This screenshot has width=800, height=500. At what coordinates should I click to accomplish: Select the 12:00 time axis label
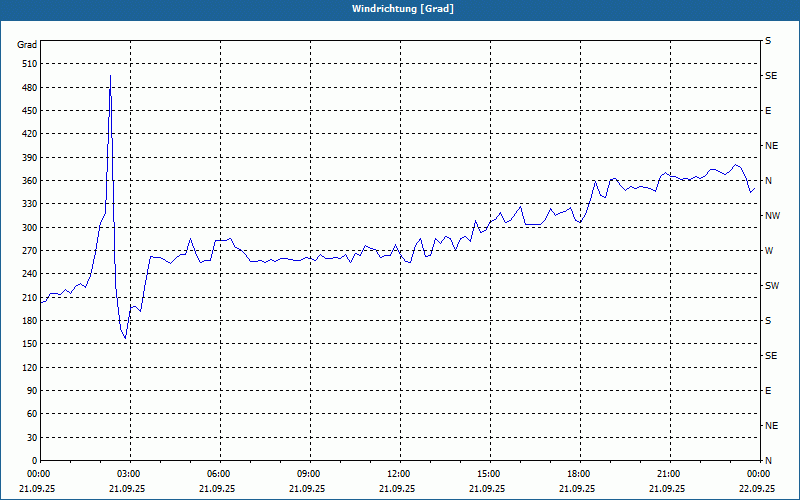401,474
